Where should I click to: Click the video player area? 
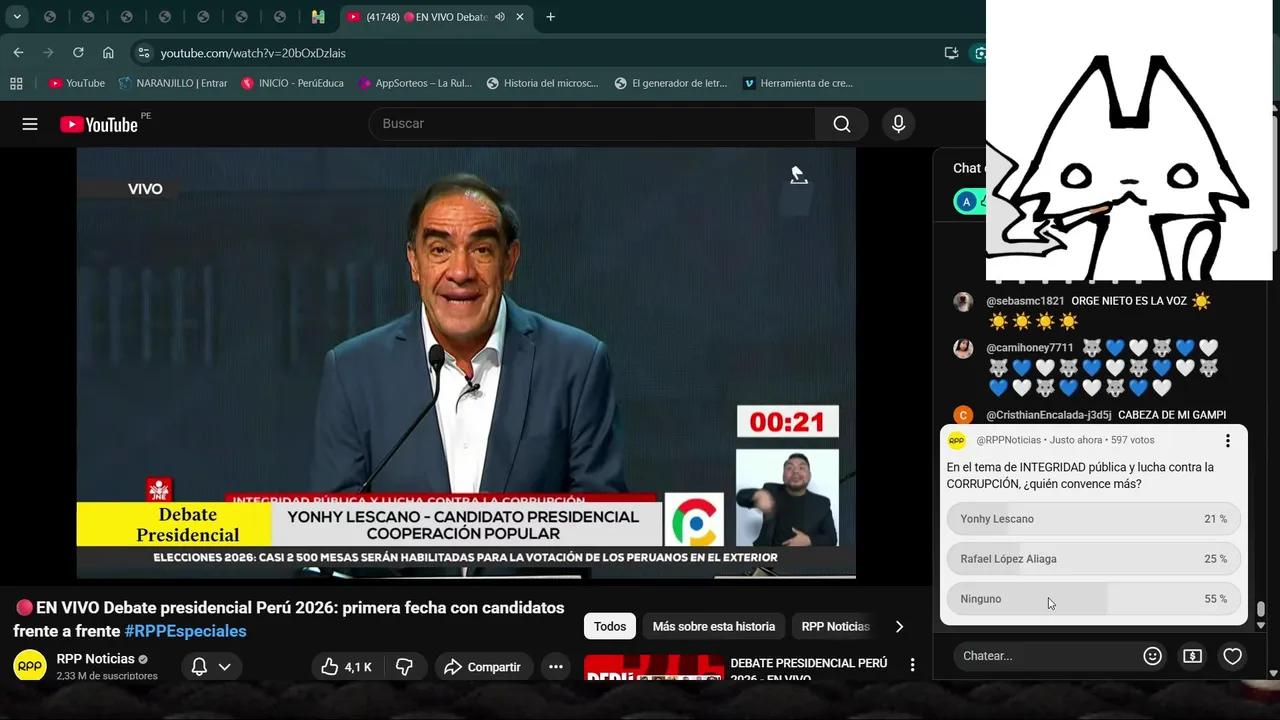click(x=466, y=363)
